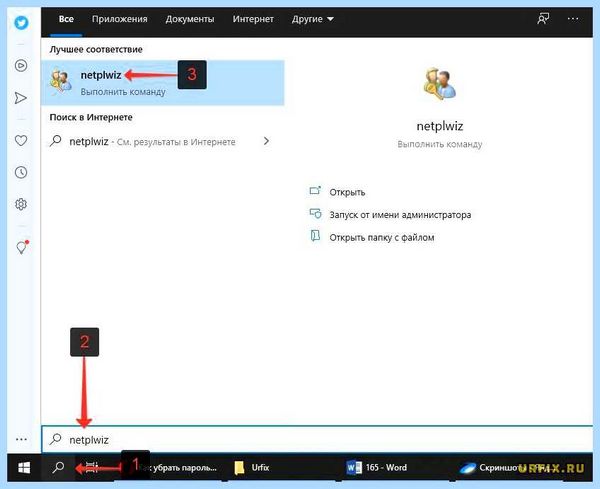Click the taskbar search magnifier icon
This screenshot has height=489, width=600.
coord(58,467)
